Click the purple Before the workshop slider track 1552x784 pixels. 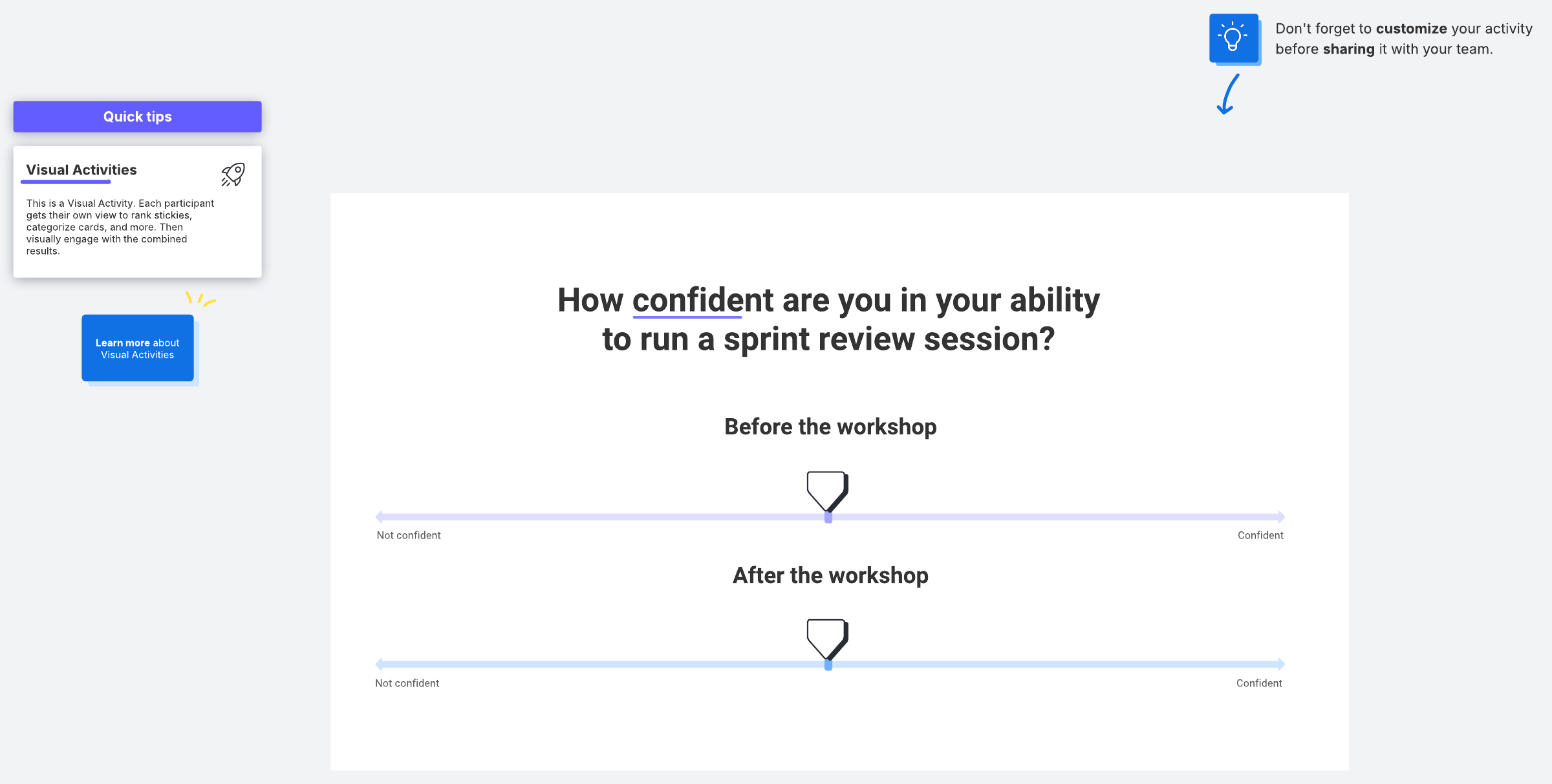click(582, 516)
